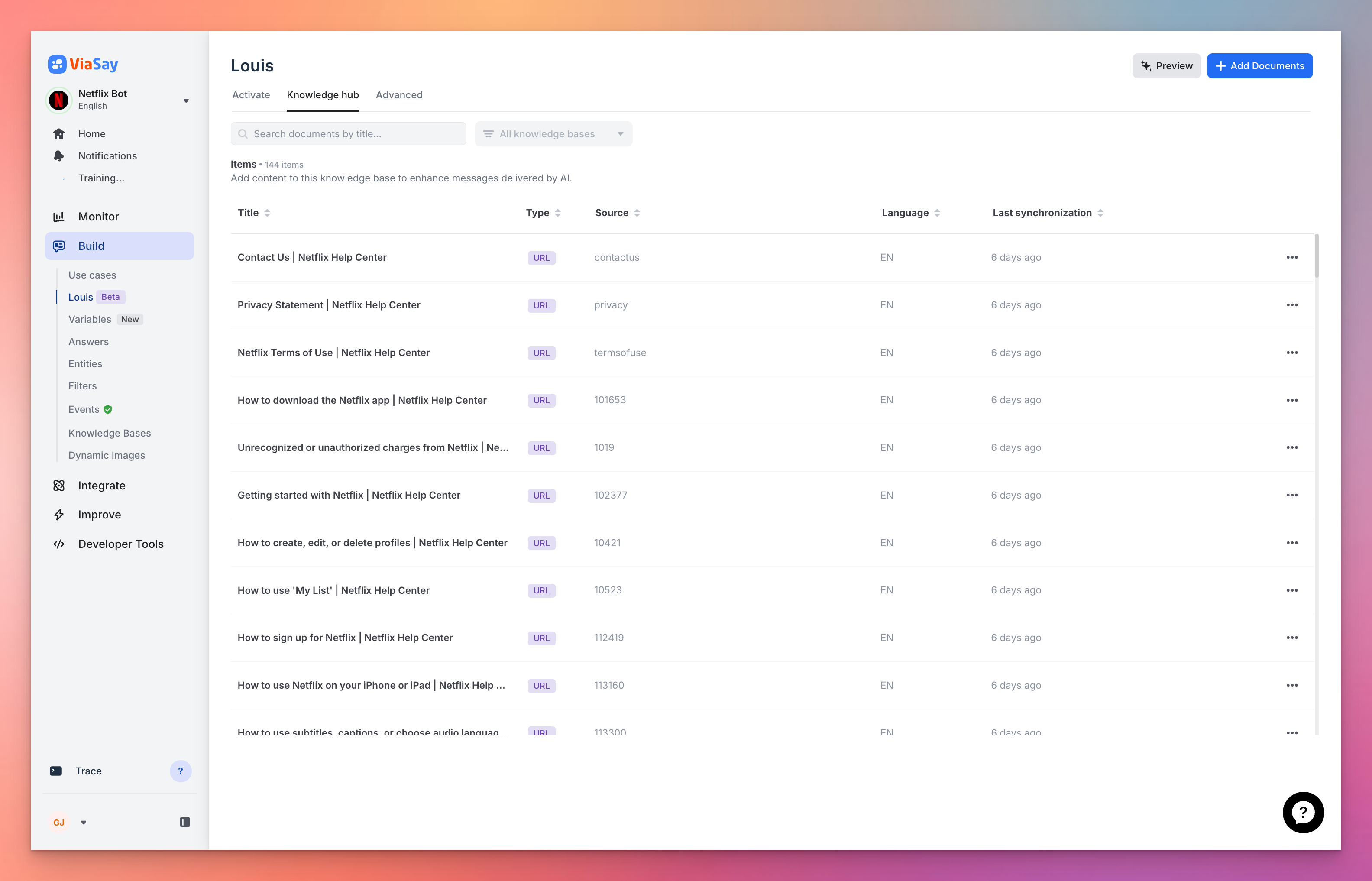Open Notifications in the sidebar
The width and height of the screenshot is (1372, 881).
click(107, 156)
